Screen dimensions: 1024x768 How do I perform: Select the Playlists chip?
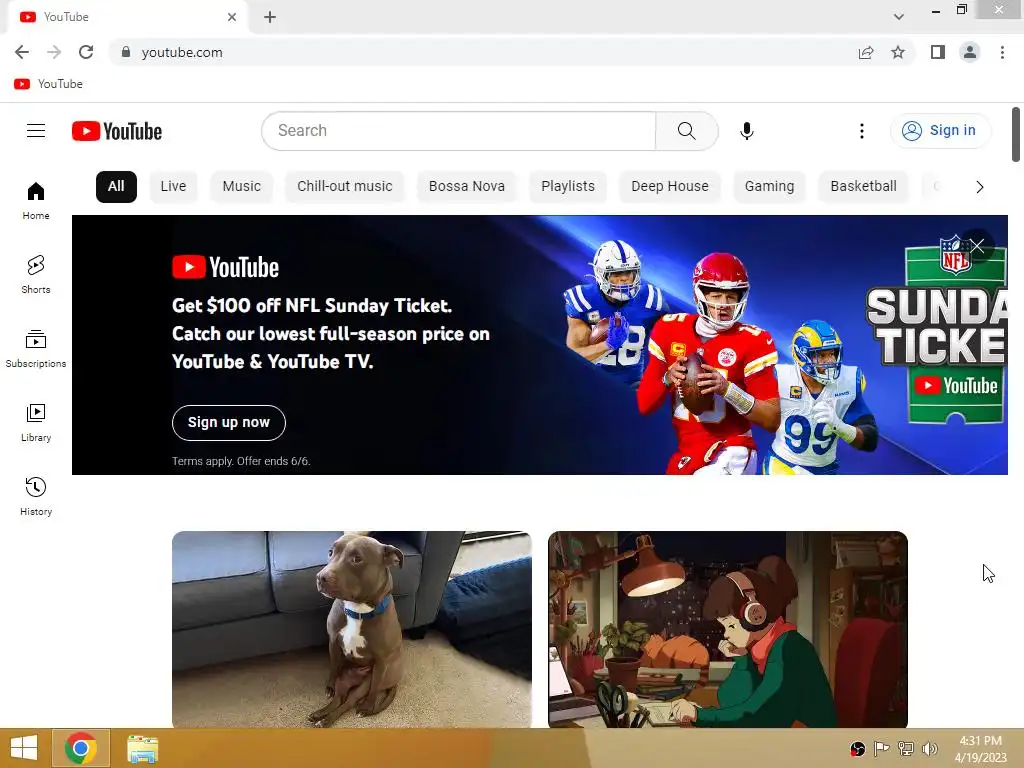pos(568,187)
